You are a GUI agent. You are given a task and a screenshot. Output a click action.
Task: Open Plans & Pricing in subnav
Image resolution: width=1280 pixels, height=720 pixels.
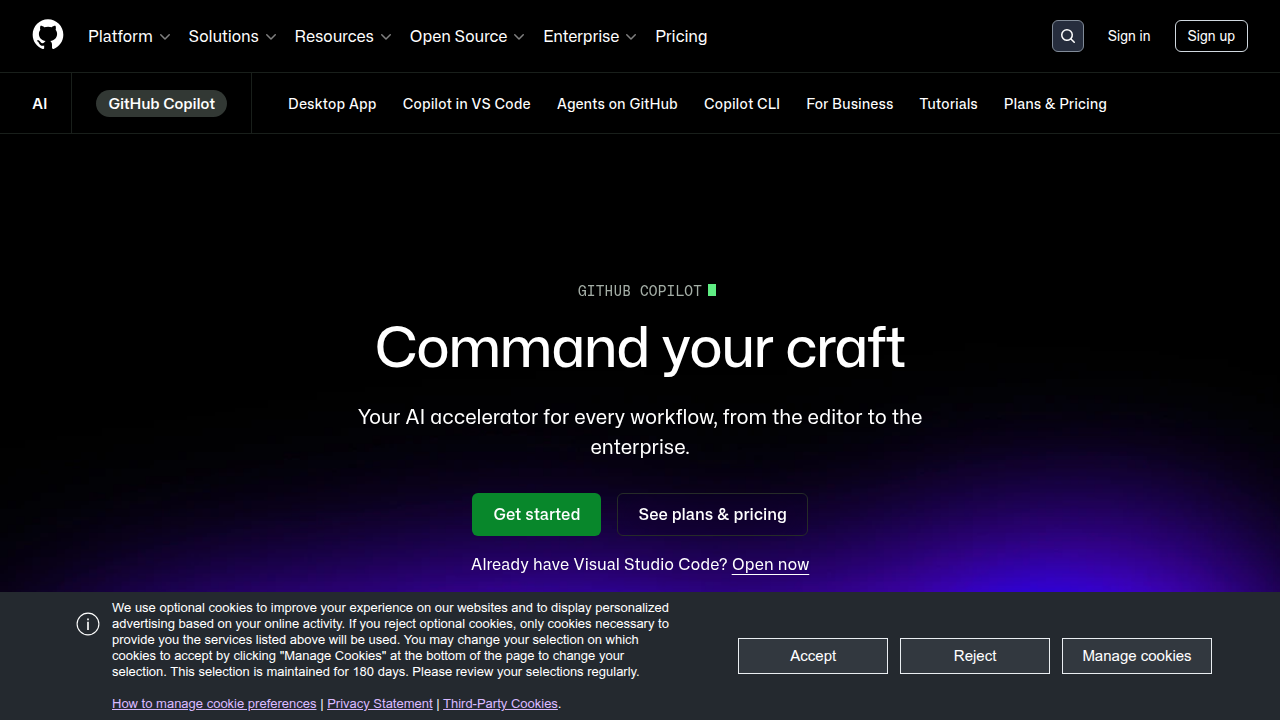pyautogui.click(x=1055, y=104)
